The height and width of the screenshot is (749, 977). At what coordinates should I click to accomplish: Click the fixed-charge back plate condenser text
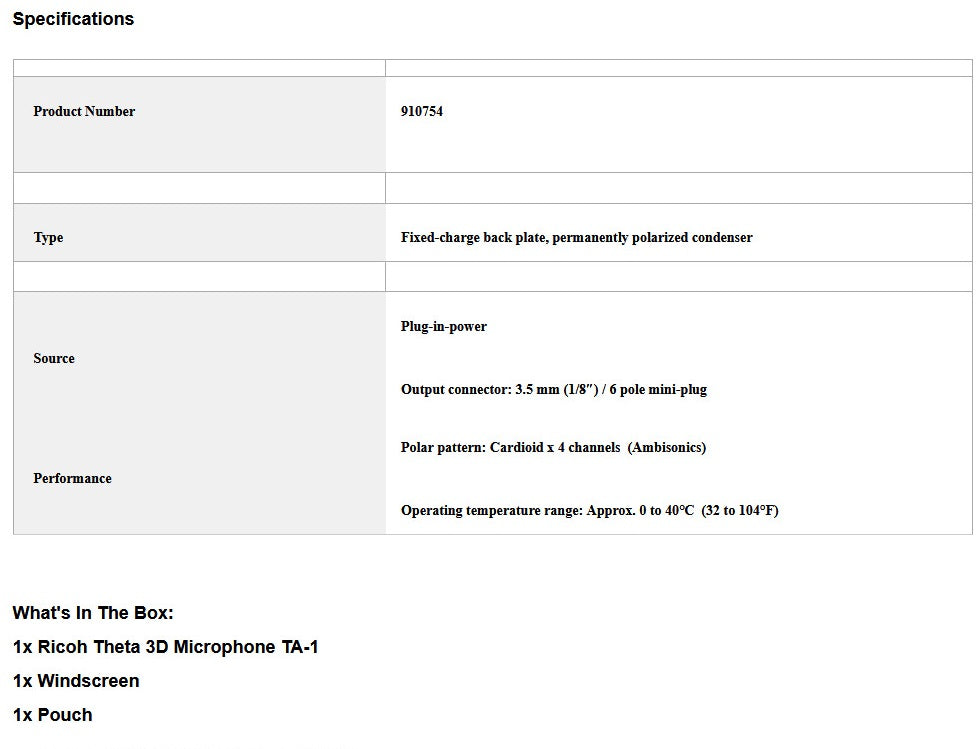pos(576,237)
